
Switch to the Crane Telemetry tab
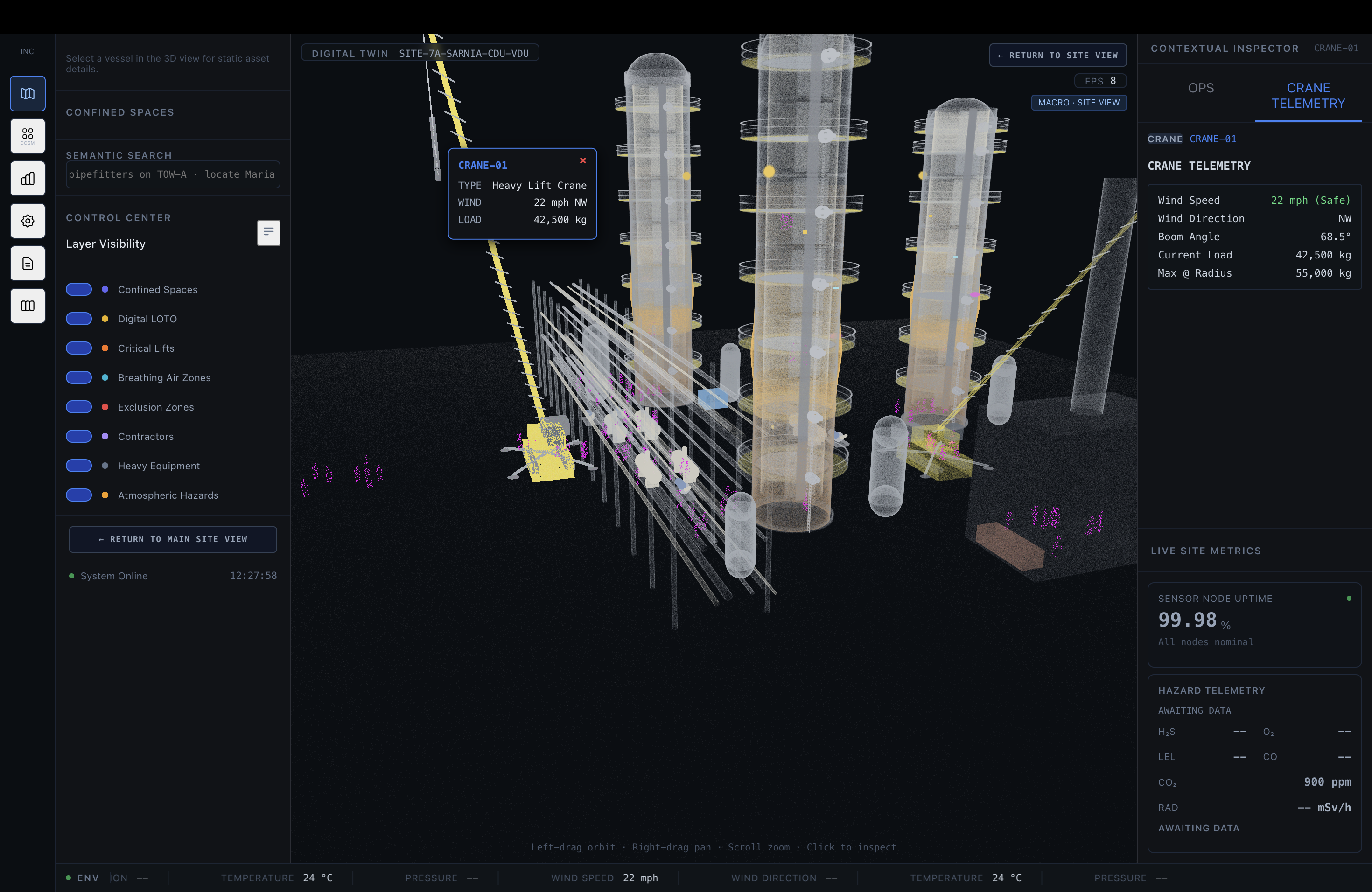(1308, 96)
